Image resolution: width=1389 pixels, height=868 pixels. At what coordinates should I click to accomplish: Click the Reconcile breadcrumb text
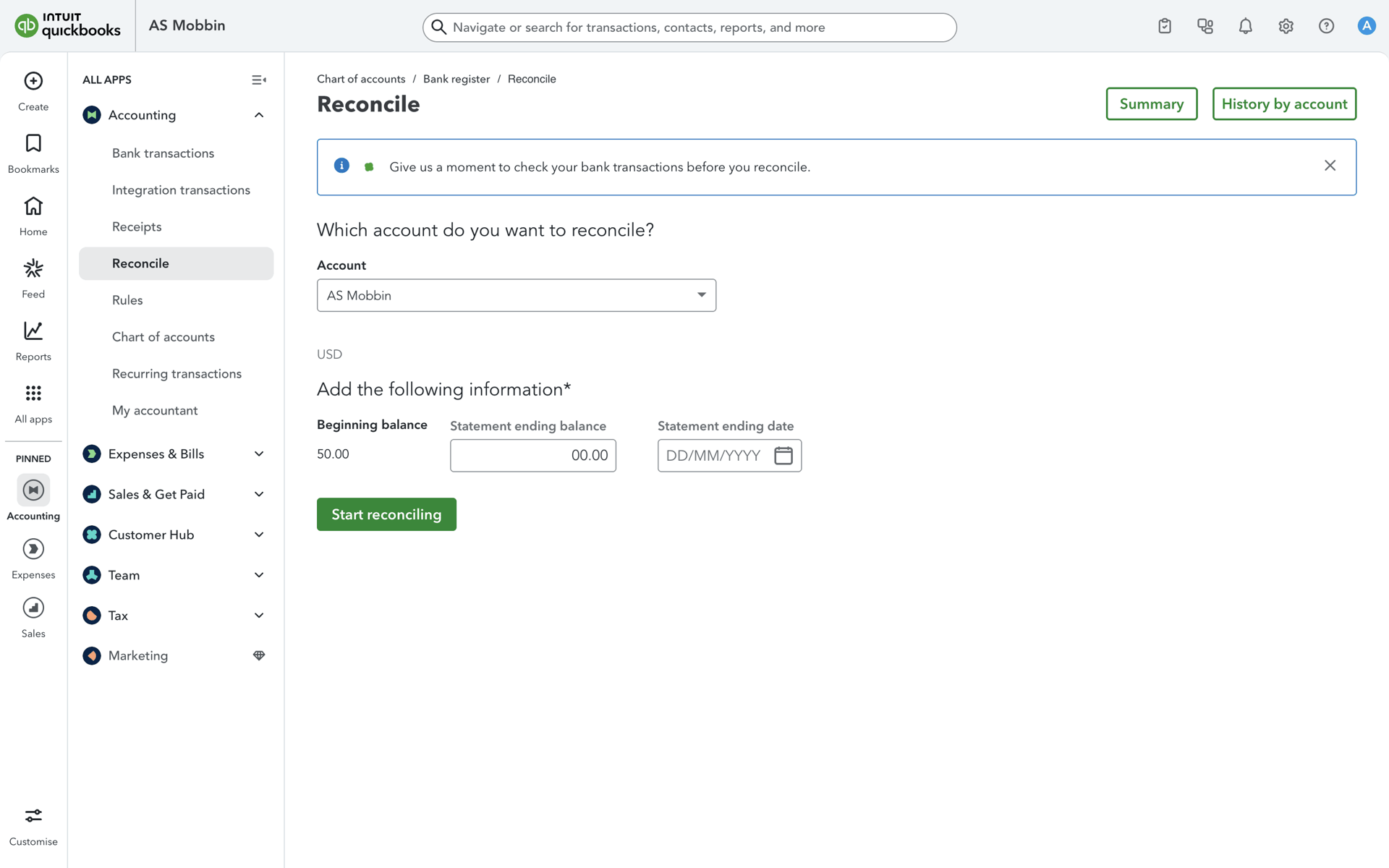pos(532,79)
